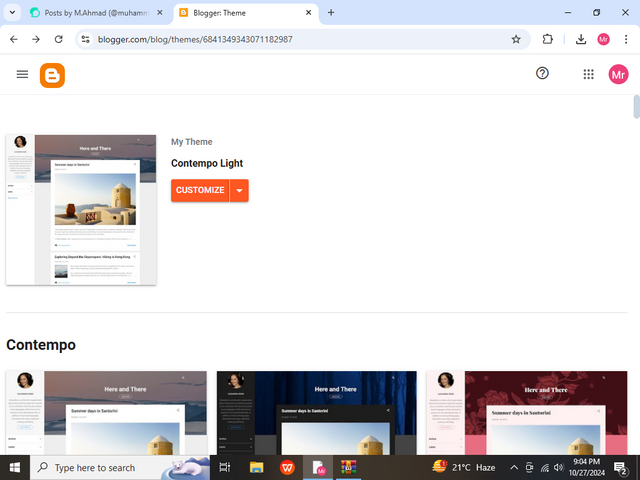Viewport: 640px width, 480px height.
Task: Close the Posts by M.Ahmad tab
Action: click(160, 13)
